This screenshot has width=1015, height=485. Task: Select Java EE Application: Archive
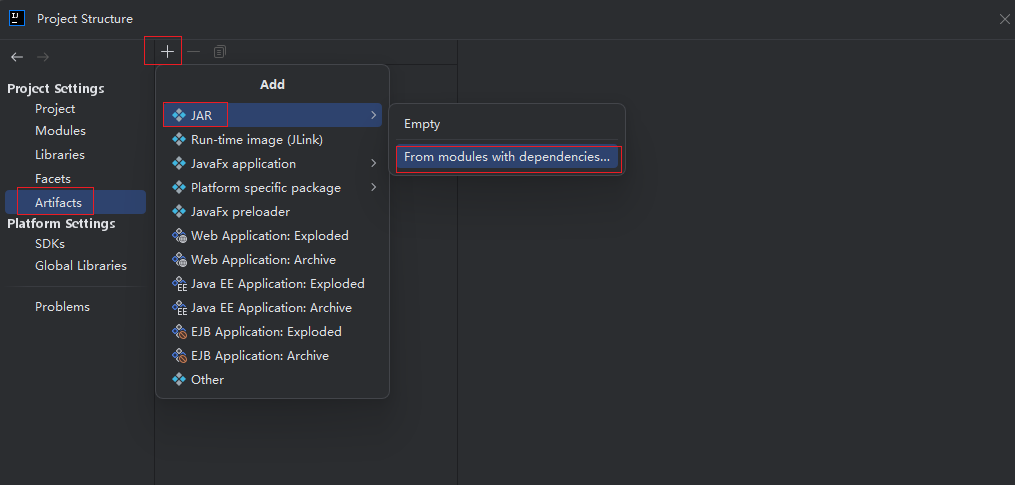coord(273,308)
